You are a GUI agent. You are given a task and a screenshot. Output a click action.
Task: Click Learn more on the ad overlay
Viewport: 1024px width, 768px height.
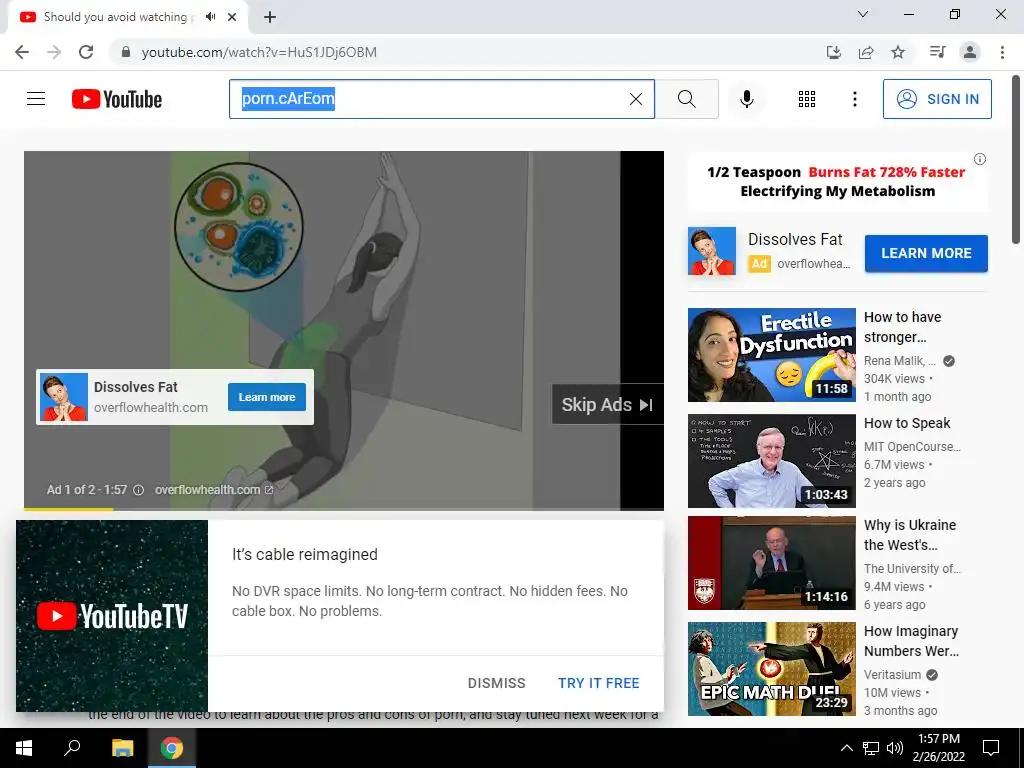point(266,397)
